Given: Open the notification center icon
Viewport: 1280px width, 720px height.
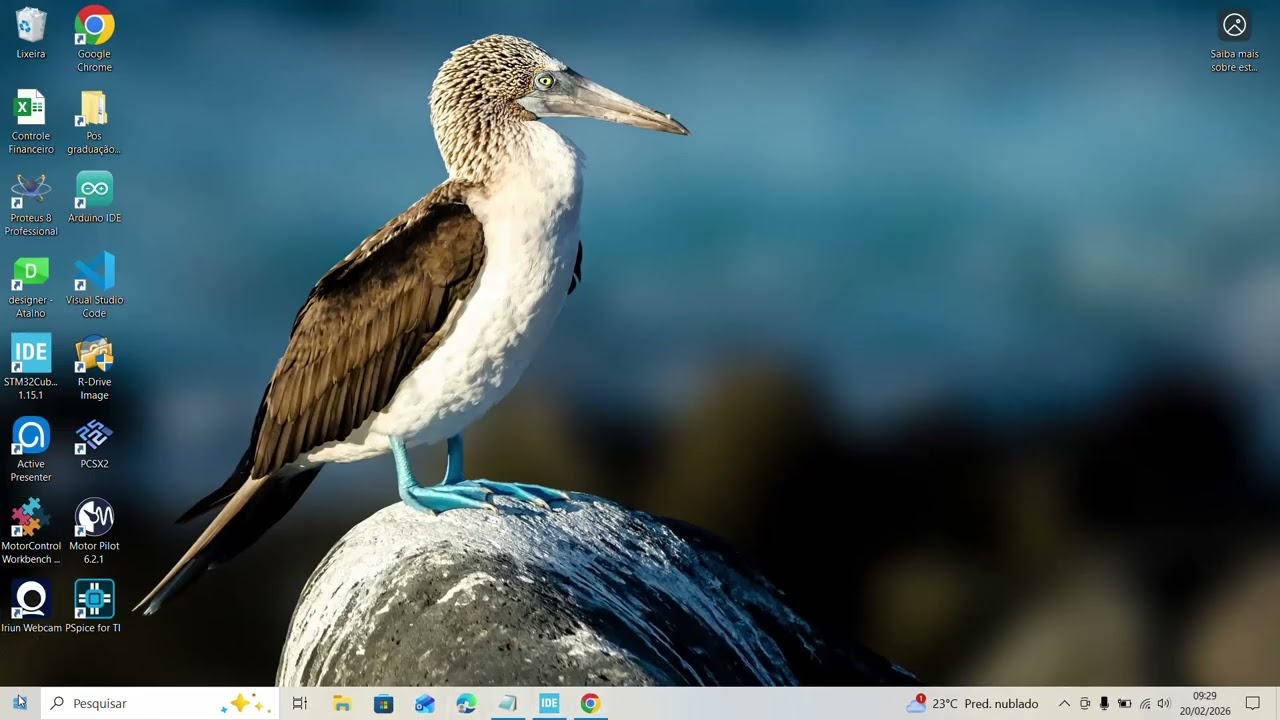Looking at the screenshot, I should [1253, 703].
